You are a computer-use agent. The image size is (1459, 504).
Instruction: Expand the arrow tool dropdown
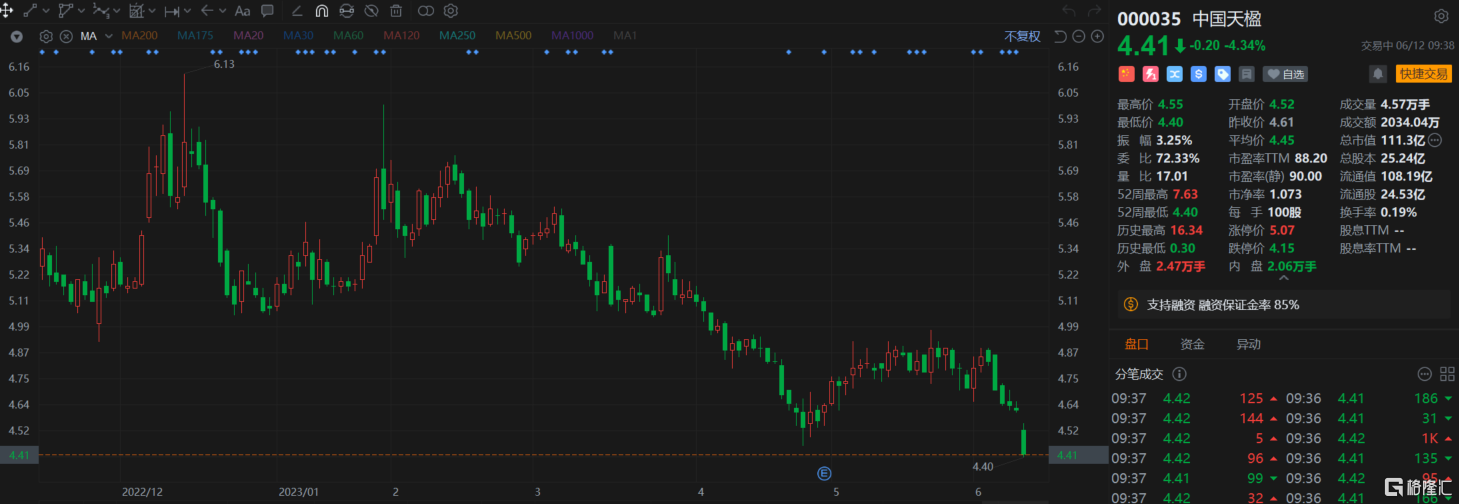(x=223, y=11)
